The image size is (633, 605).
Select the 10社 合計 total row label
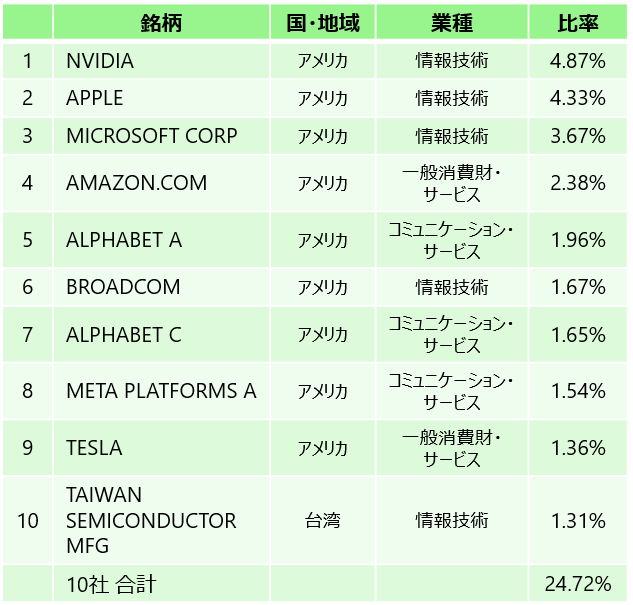111,584
